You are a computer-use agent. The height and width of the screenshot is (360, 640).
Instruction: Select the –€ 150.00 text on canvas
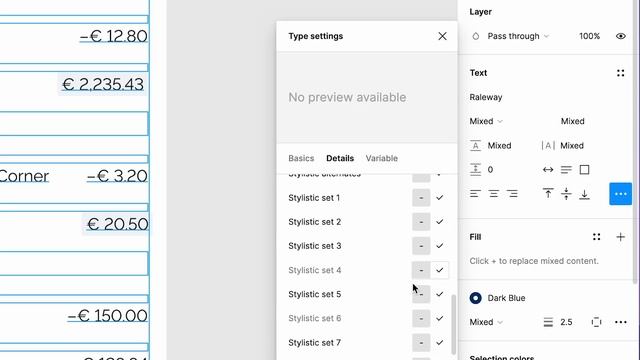click(x=107, y=316)
